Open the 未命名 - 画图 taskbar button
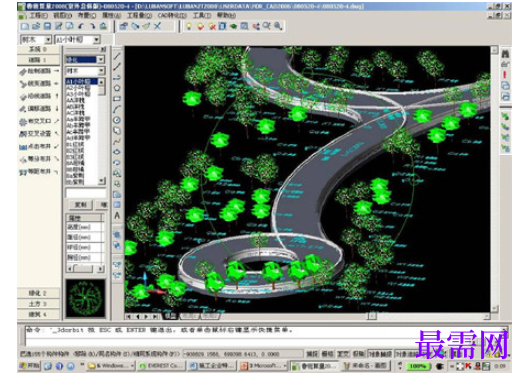 pos(365,366)
